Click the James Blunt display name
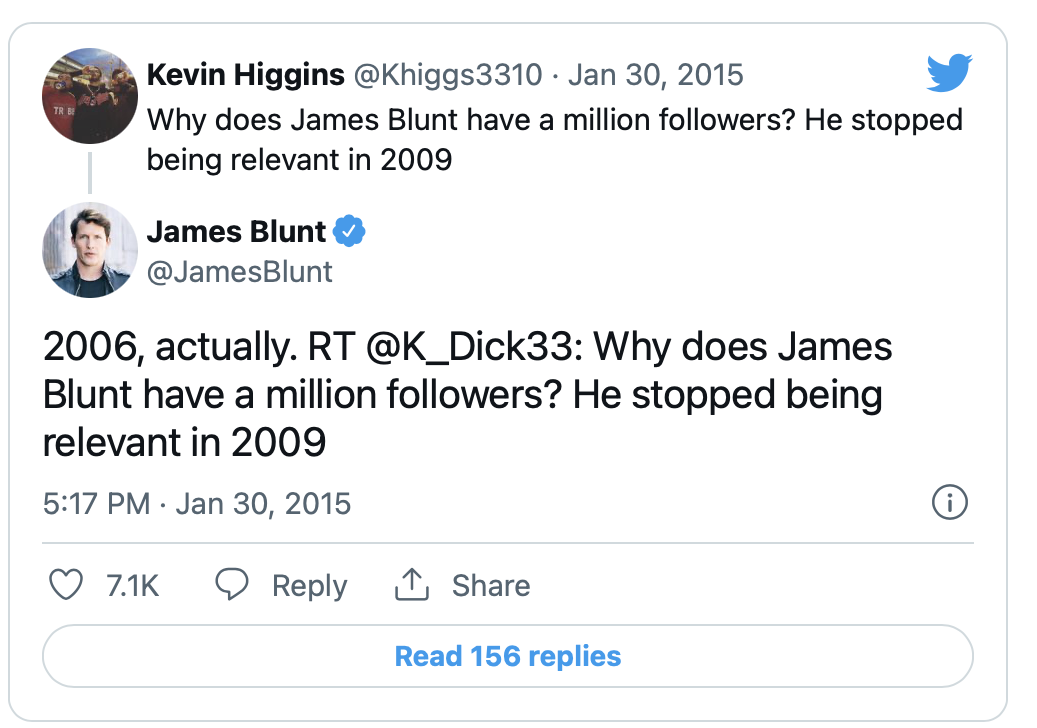 tap(237, 232)
